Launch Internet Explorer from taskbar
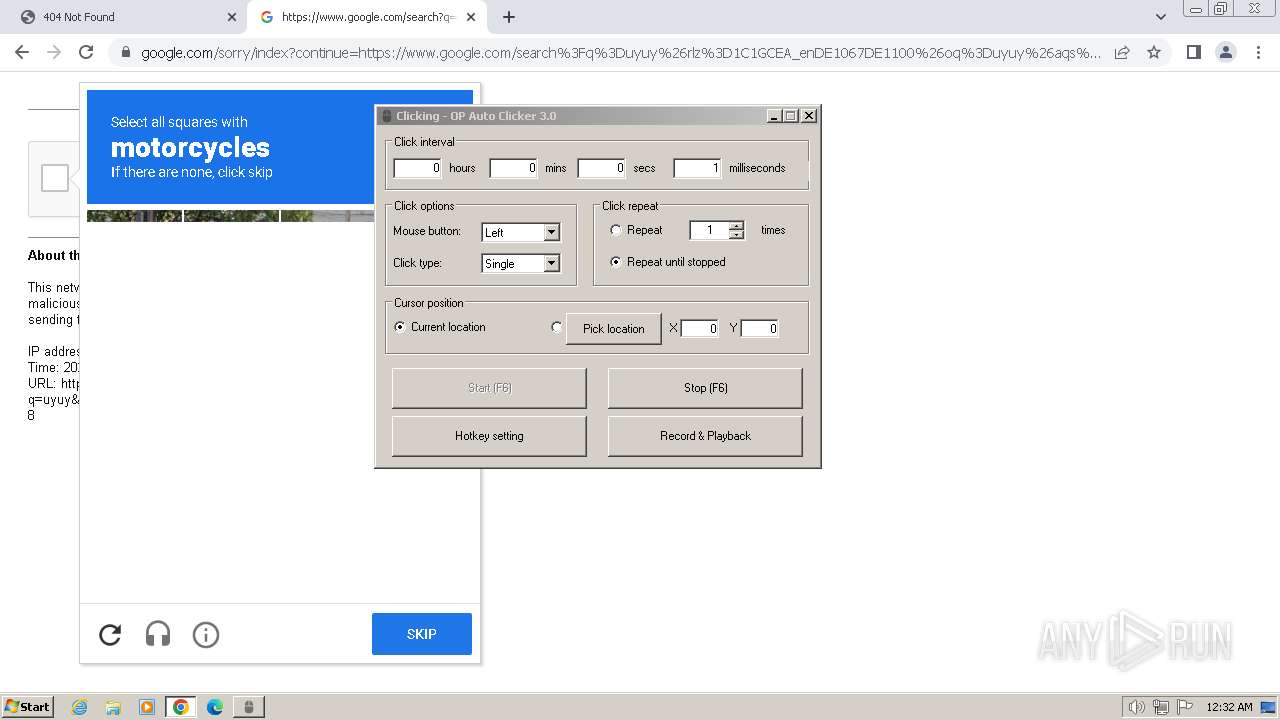 pos(79,707)
